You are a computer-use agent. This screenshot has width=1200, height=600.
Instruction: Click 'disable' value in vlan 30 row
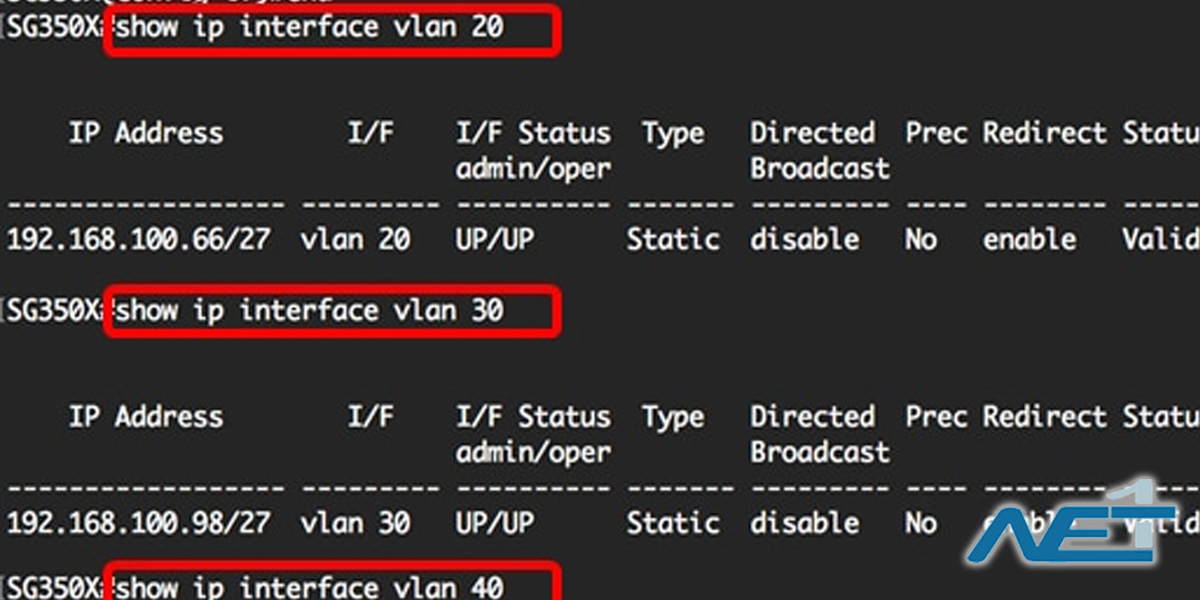pyautogui.click(x=805, y=523)
